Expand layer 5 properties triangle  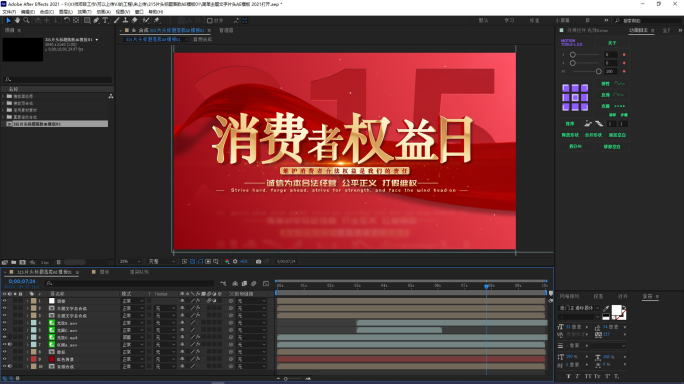(x=27, y=330)
